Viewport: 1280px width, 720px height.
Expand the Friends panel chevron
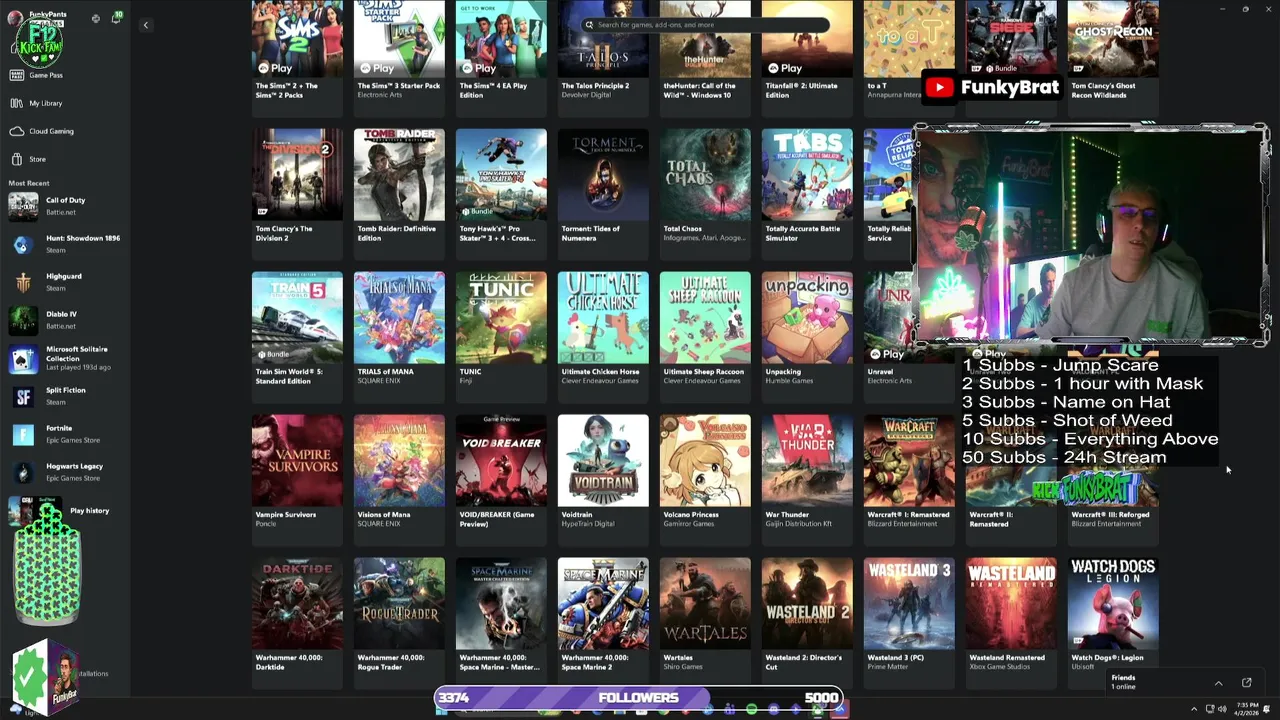[x=1218, y=683]
